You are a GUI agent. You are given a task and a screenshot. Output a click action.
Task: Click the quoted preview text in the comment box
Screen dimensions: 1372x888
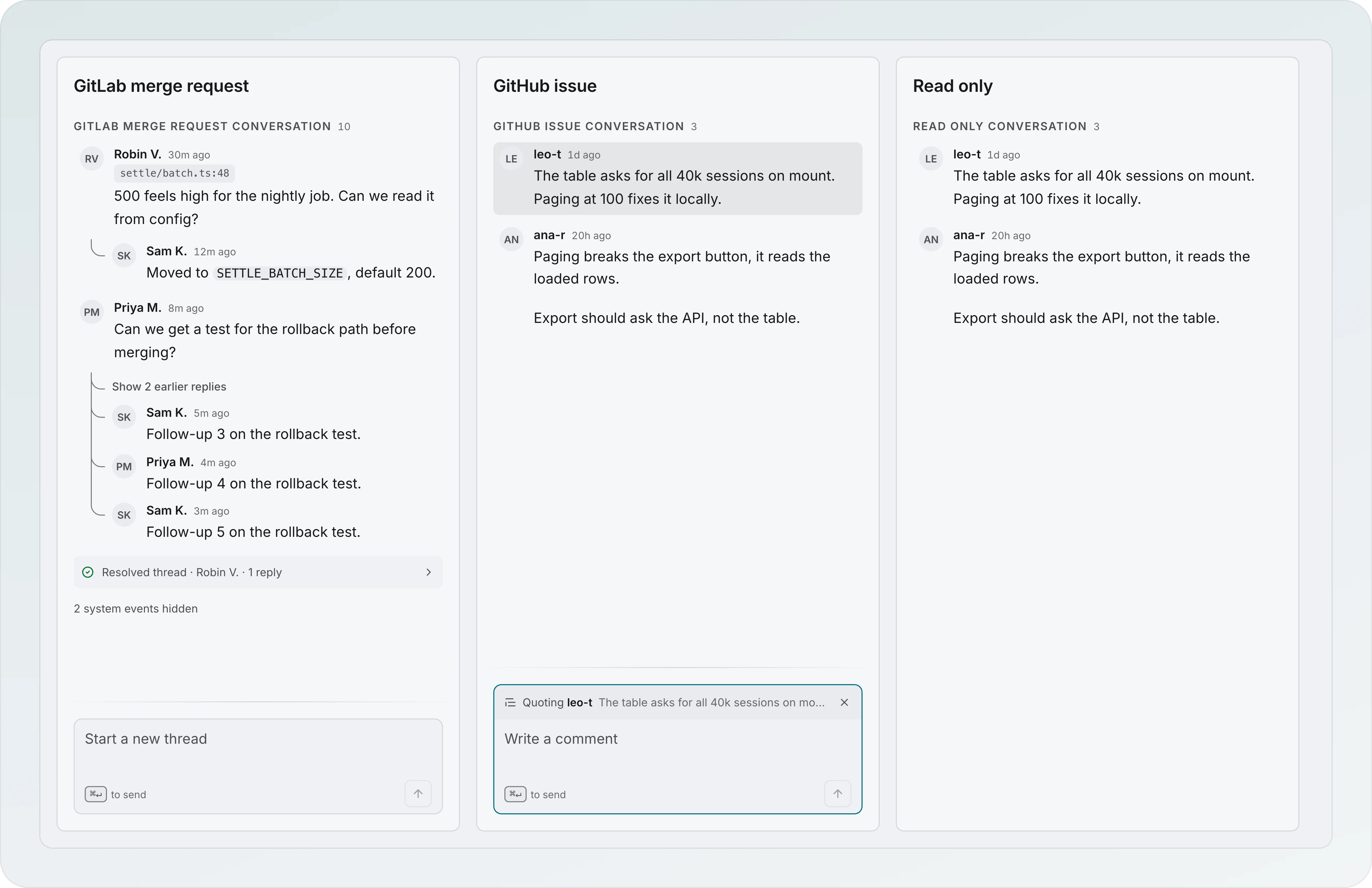711,702
